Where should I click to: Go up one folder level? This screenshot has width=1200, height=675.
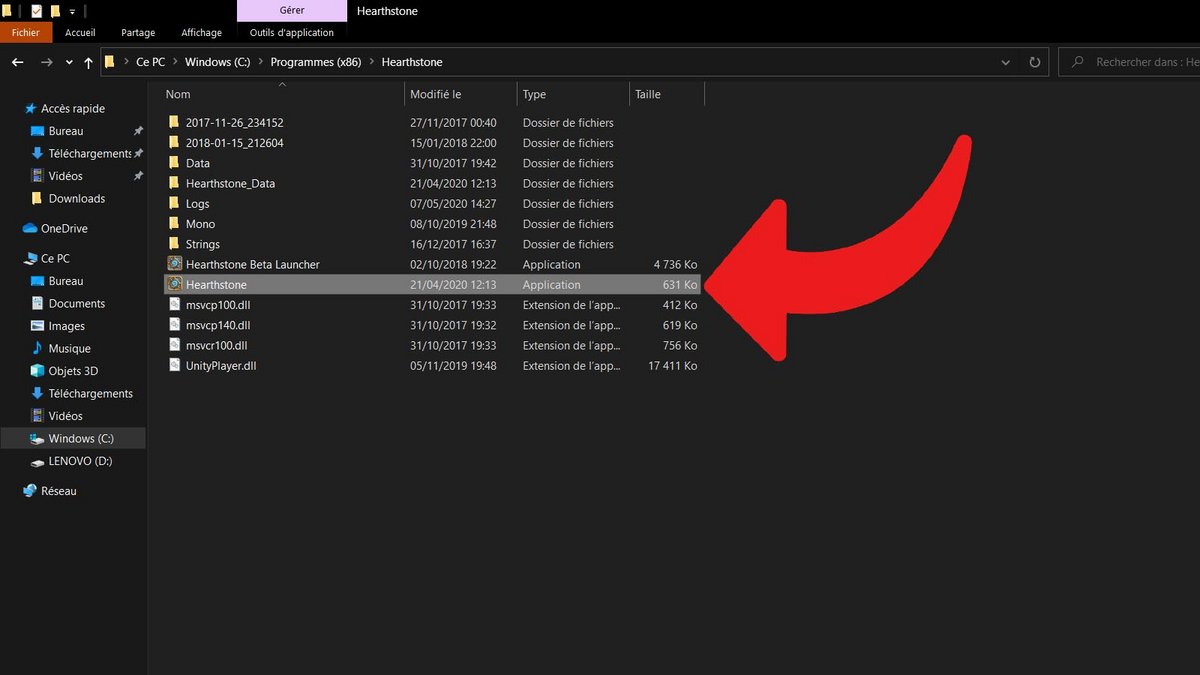click(88, 62)
